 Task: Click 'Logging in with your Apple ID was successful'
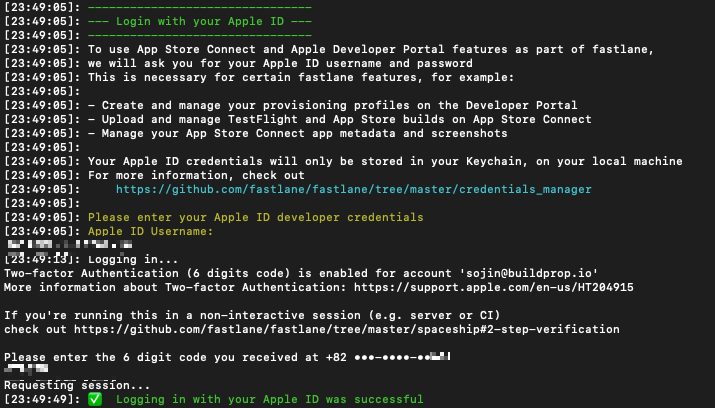click(x=269, y=399)
